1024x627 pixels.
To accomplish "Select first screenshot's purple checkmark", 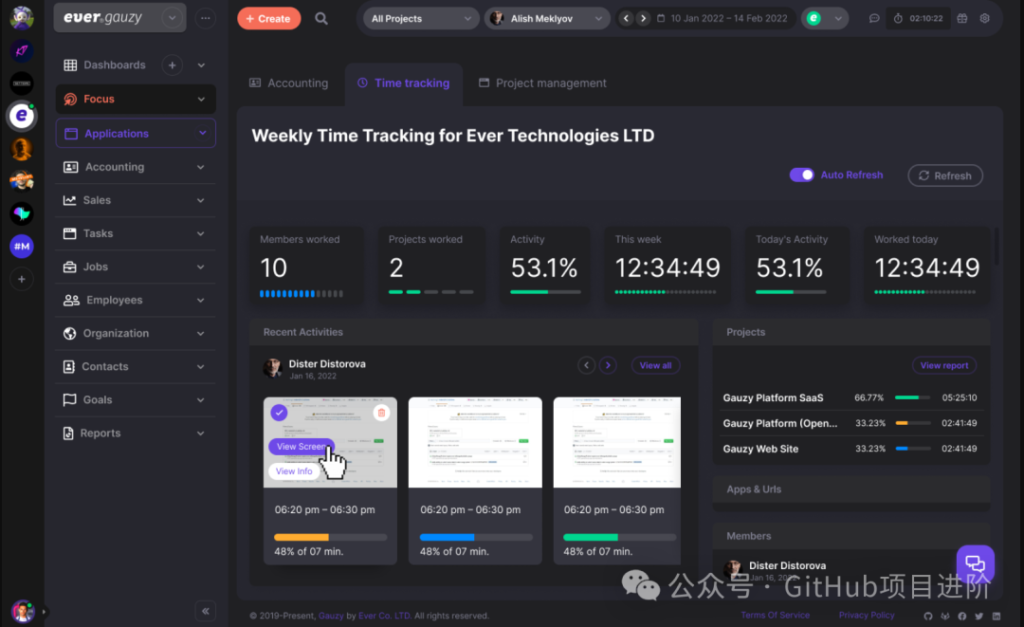I will 279,413.
